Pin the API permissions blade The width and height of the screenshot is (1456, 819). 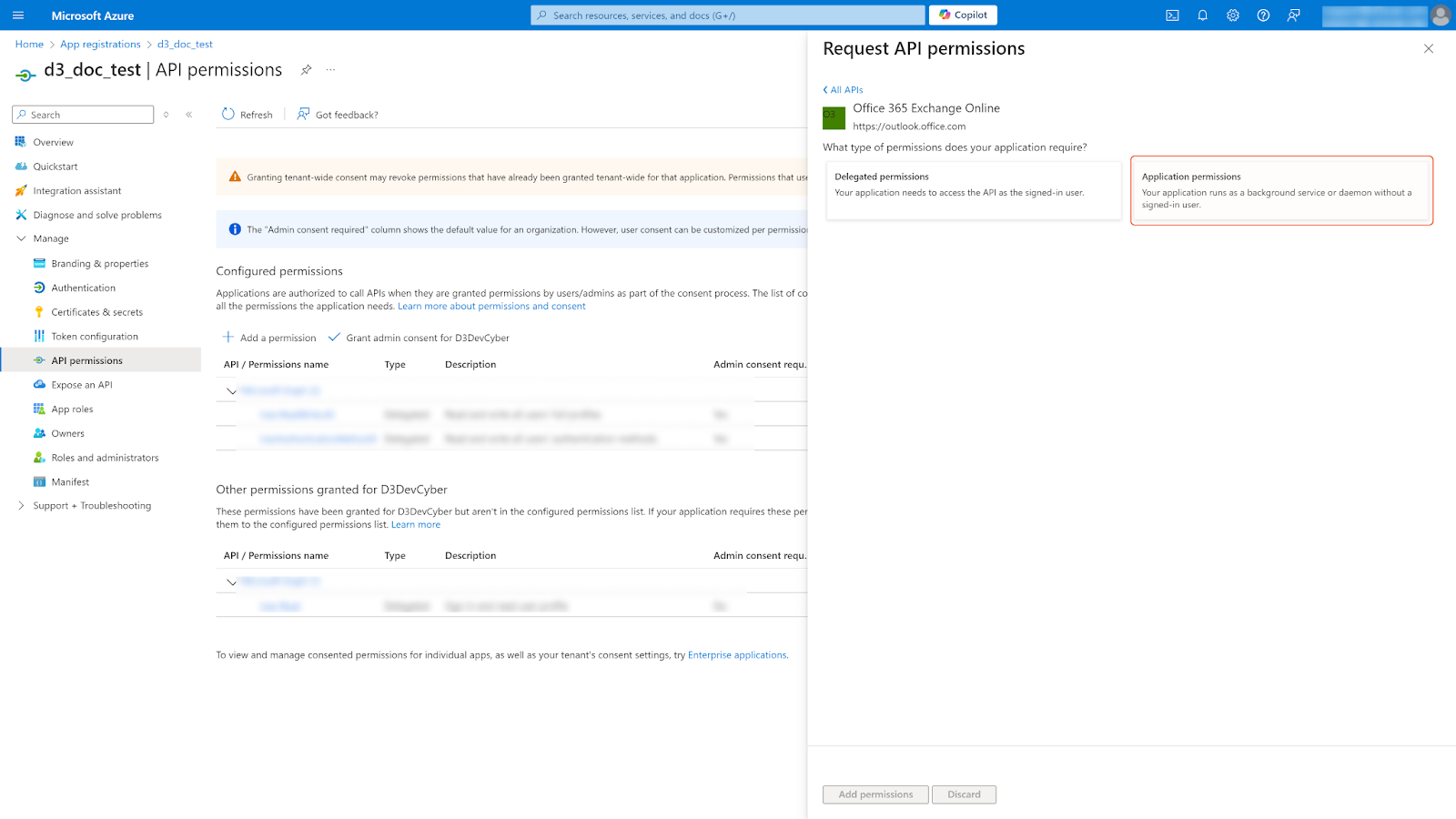[x=307, y=70]
